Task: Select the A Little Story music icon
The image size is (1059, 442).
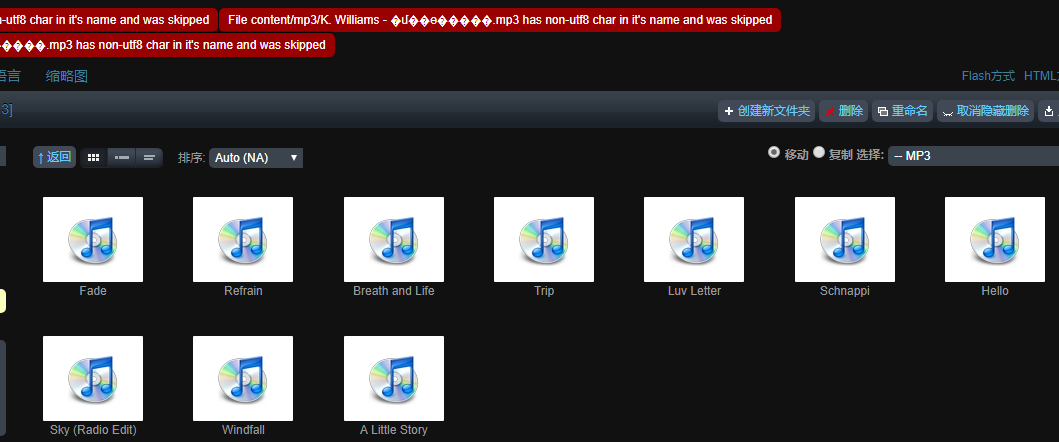Action: point(394,378)
